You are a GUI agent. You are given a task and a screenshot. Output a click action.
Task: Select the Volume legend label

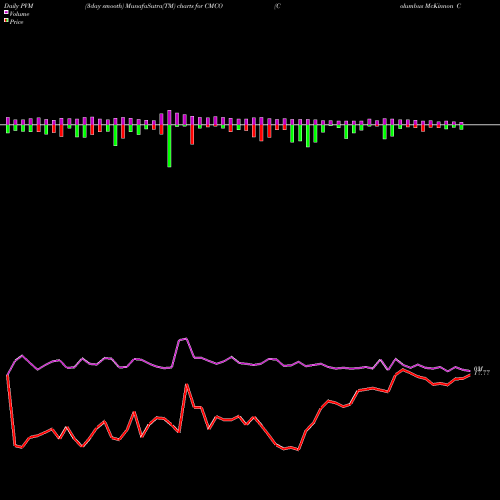pyautogui.click(x=19, y=14)
